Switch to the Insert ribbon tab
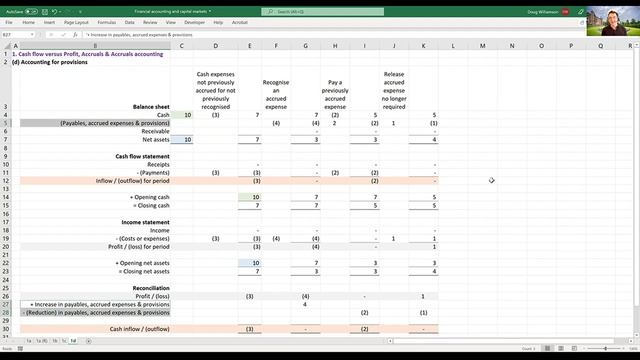Screen dimensions: 640x360 coord(49,22)
